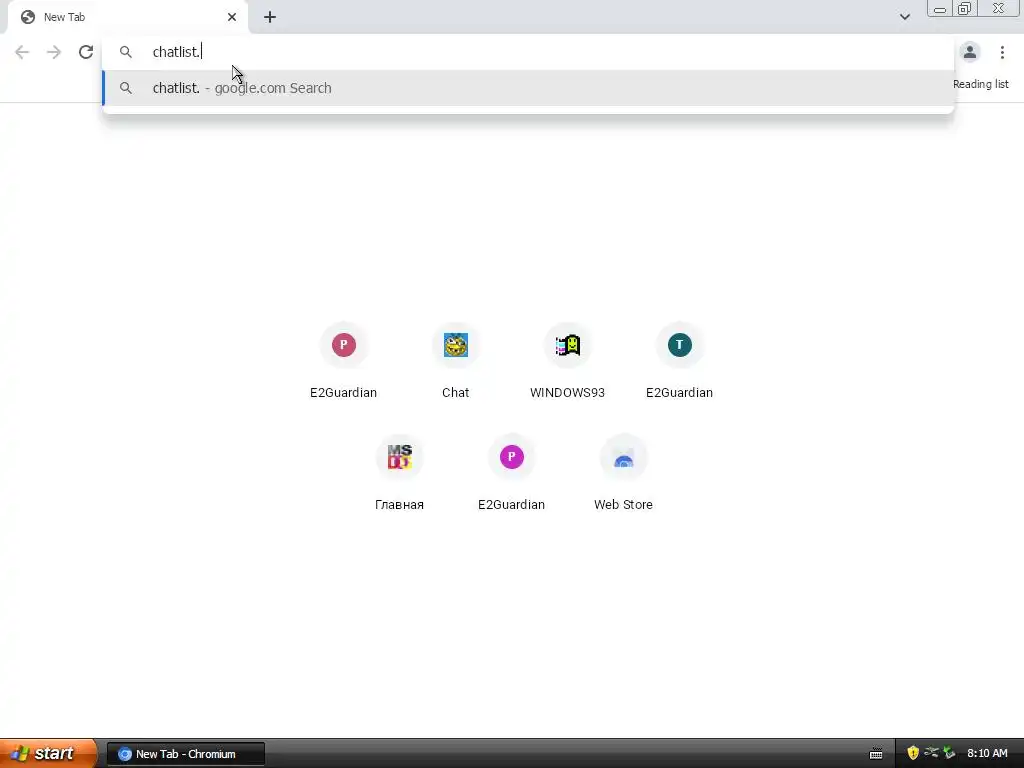The image size is (1024, 768).
Task: Minimize the Chromium window
Action: (x=940, y=8)
